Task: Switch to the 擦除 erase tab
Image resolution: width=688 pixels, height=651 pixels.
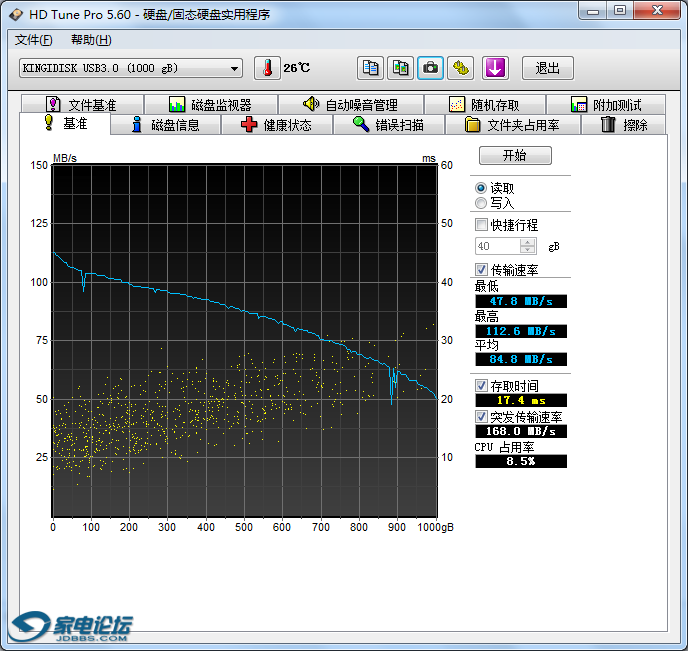Action: pos(624,125)
